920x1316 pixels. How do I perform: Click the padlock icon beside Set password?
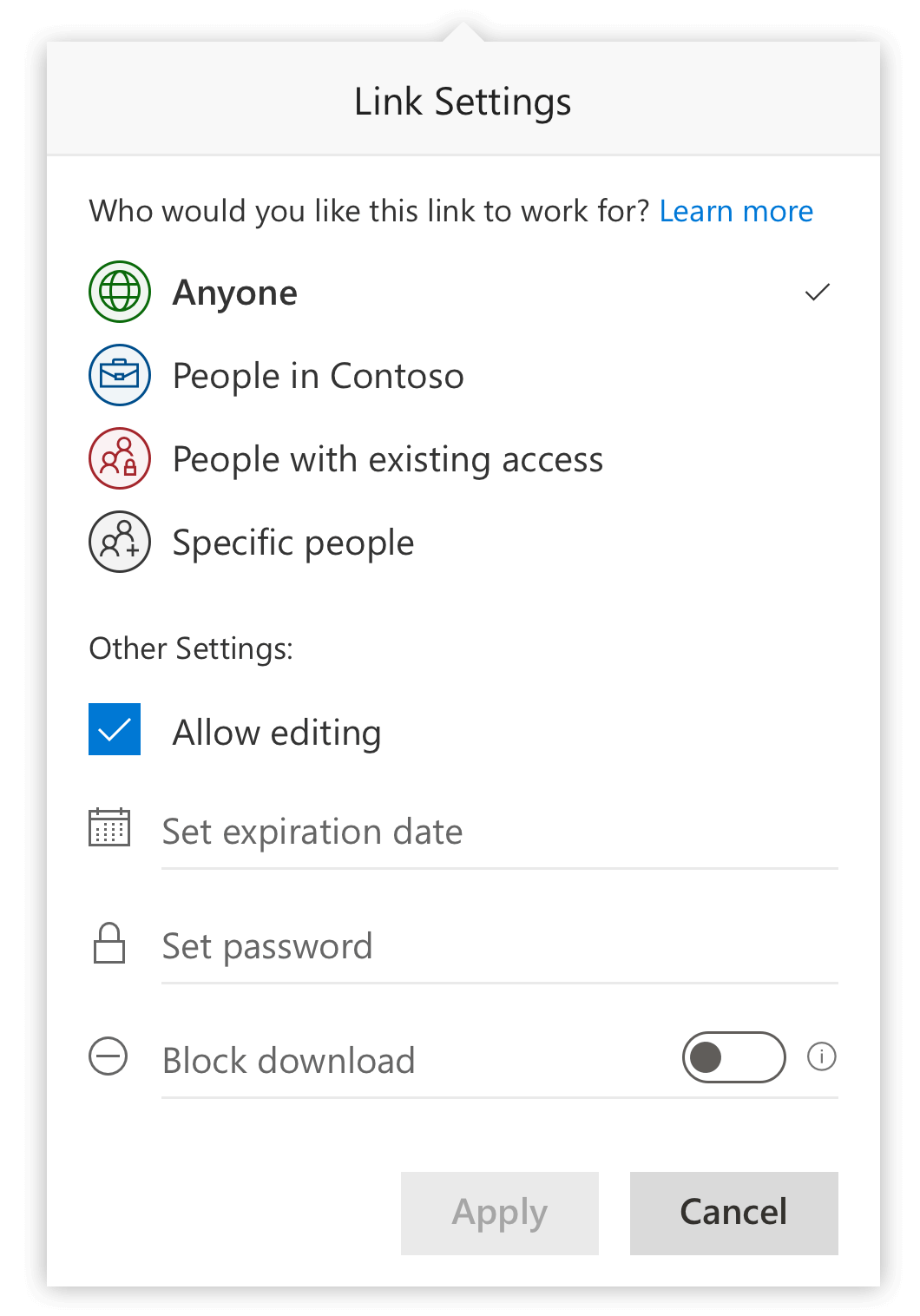109,944
